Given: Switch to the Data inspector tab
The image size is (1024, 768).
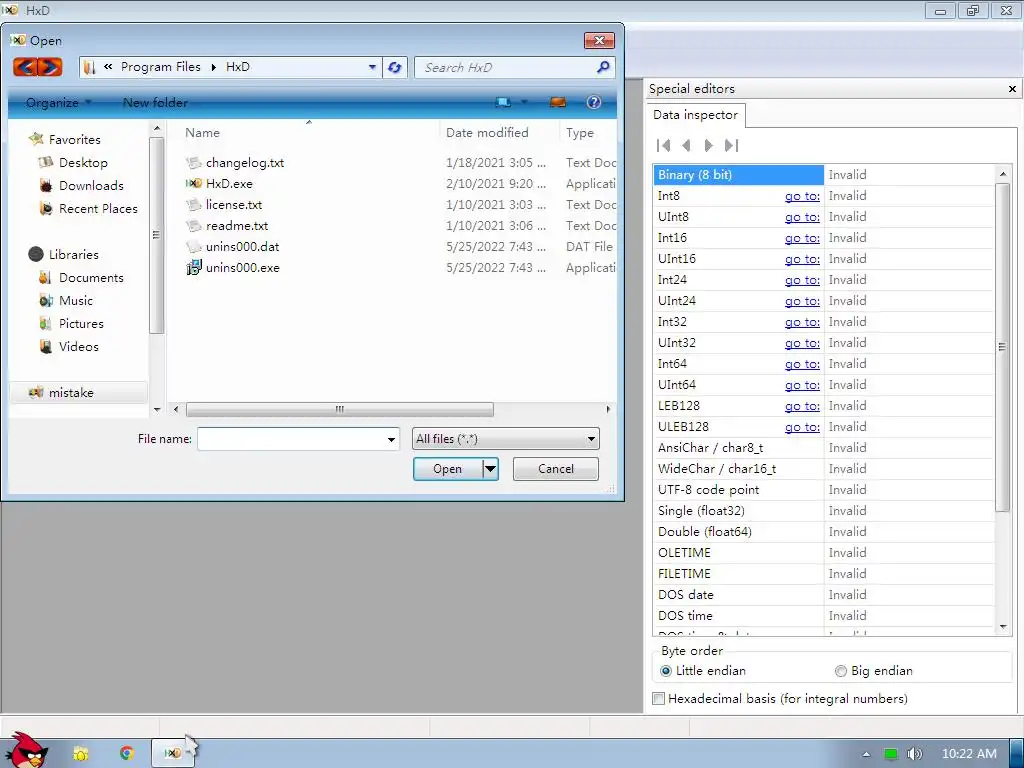Looking at the screenshot, I should (x=695, y=115).
